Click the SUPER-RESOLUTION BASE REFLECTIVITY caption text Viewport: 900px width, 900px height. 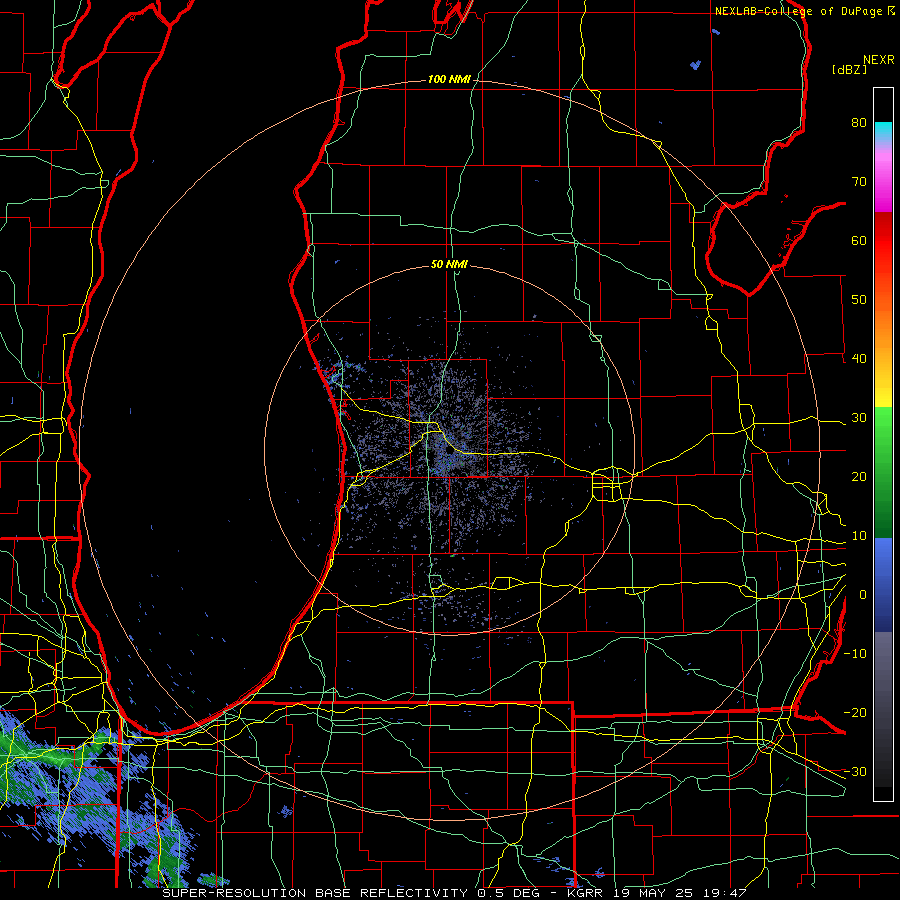click(315, 893)
